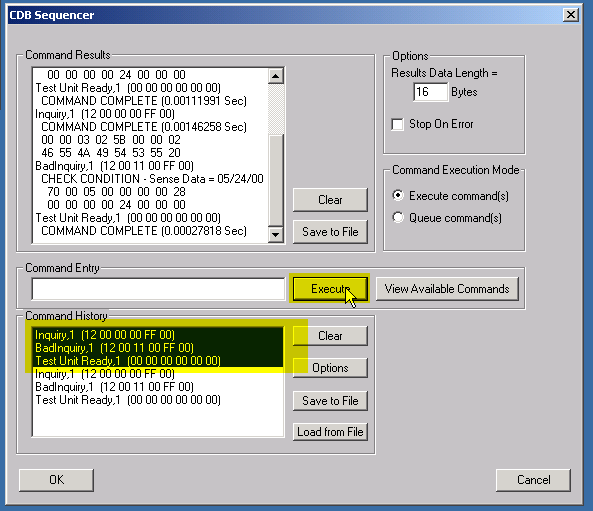Screen dimensions: 593x511
Task: Select the unhighlighted BadInquiry,1 history entry
Action: (158, 387)
